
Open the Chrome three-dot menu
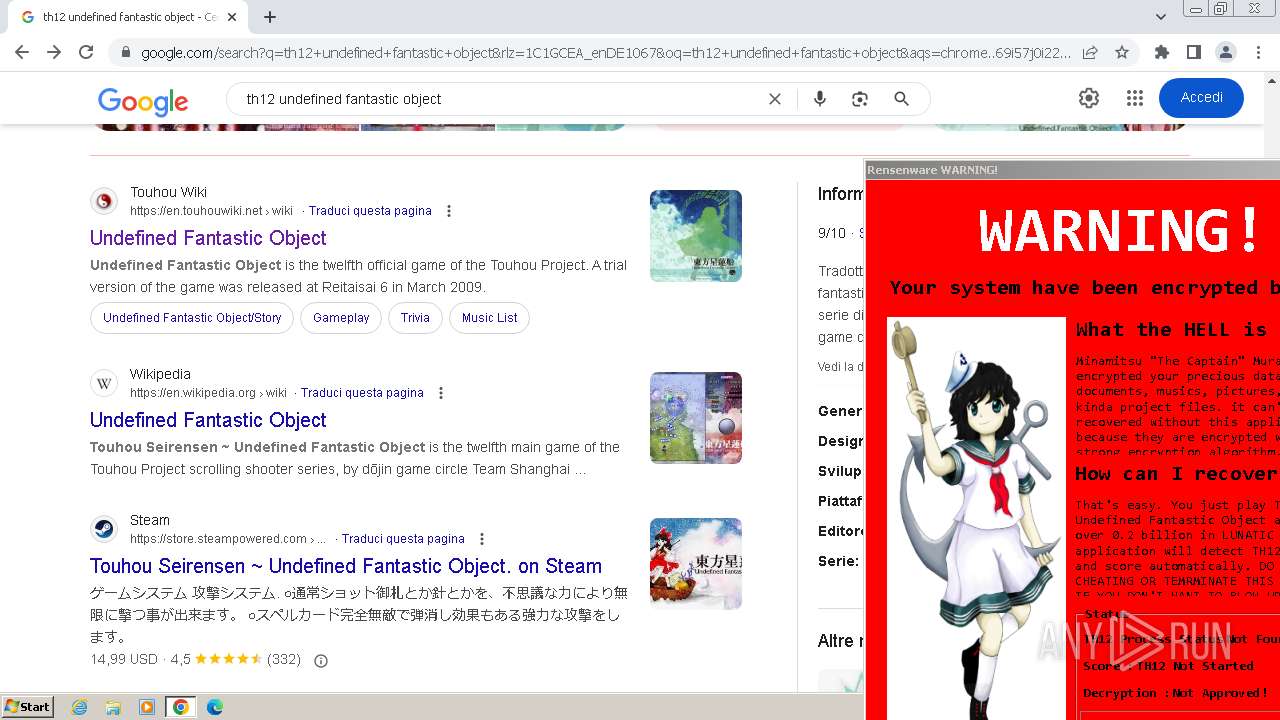[1258, 53]
